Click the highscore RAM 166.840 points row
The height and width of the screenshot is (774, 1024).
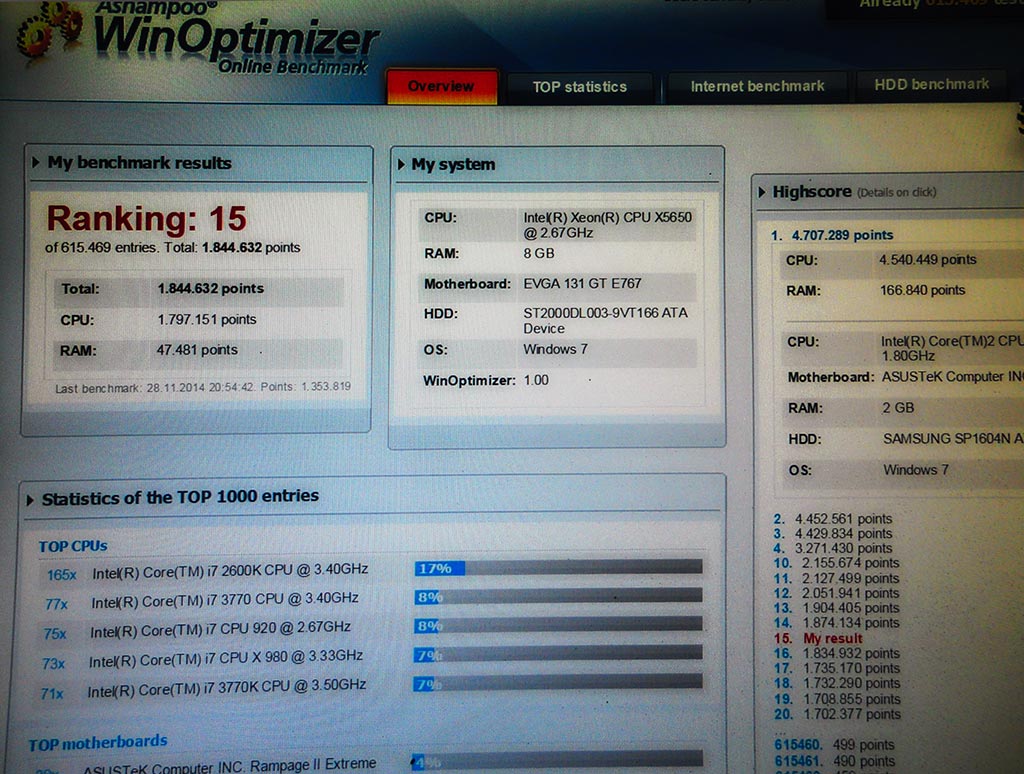point(903,290)
